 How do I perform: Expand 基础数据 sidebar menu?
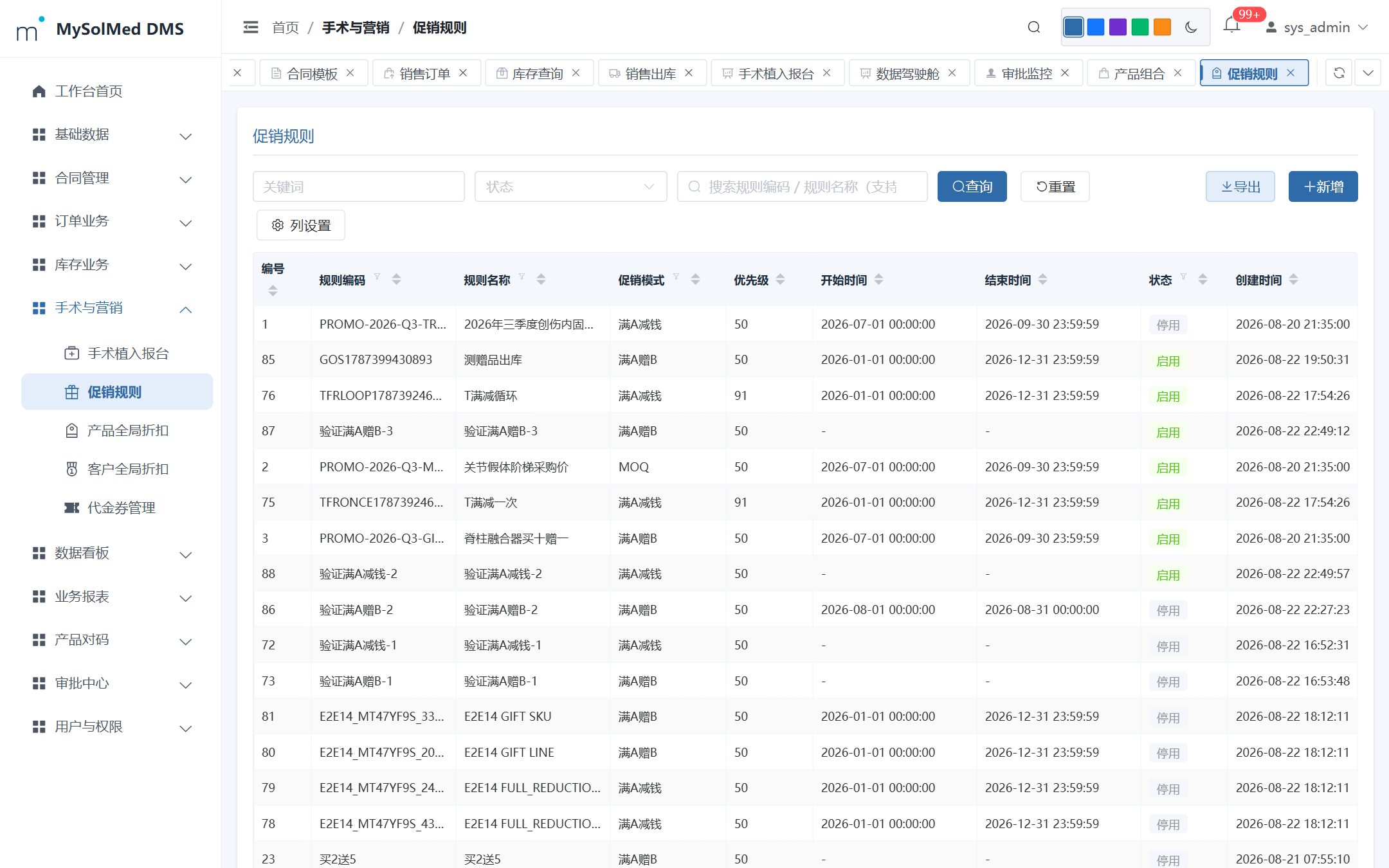coord(113,134)
